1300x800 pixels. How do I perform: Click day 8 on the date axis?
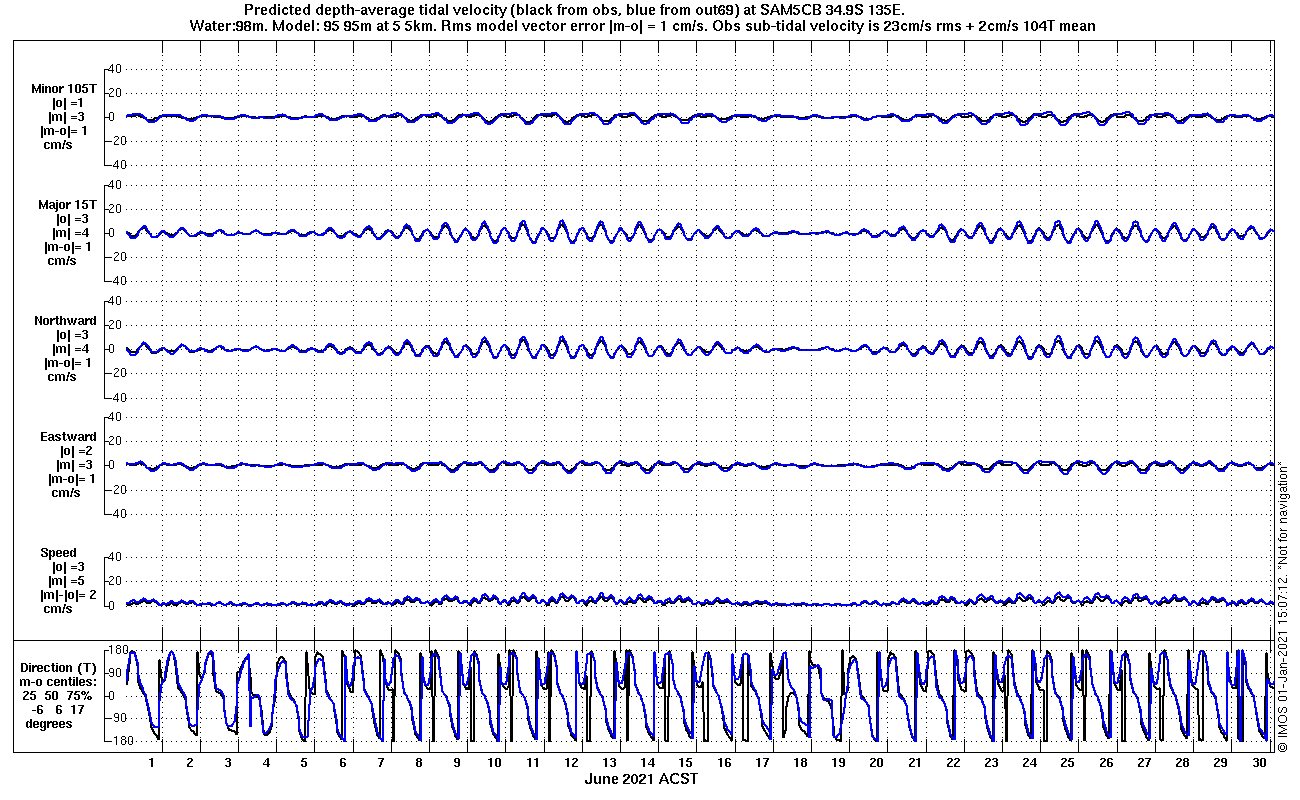(419, 762)
